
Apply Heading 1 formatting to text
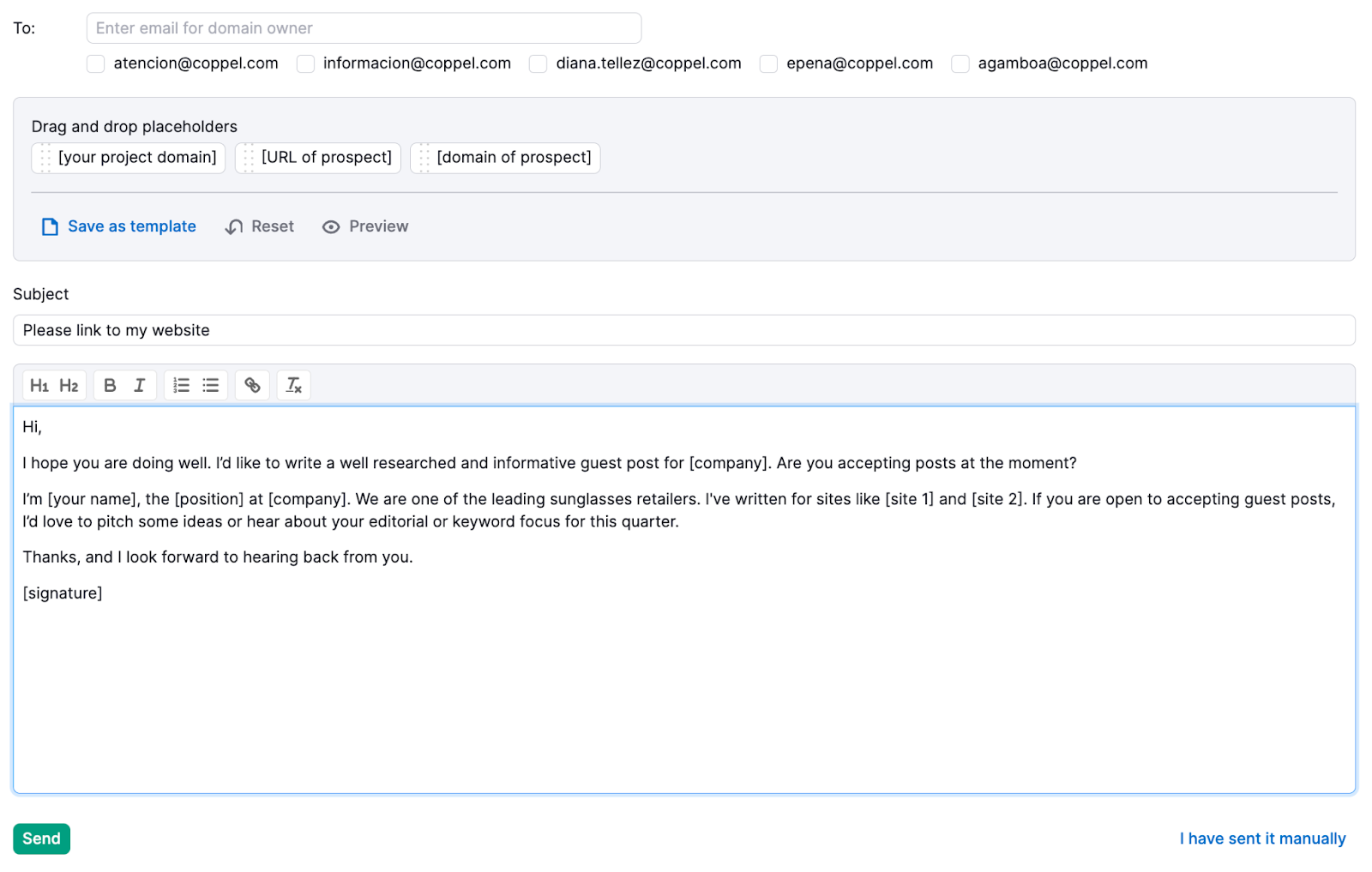[x=39, y=385]
